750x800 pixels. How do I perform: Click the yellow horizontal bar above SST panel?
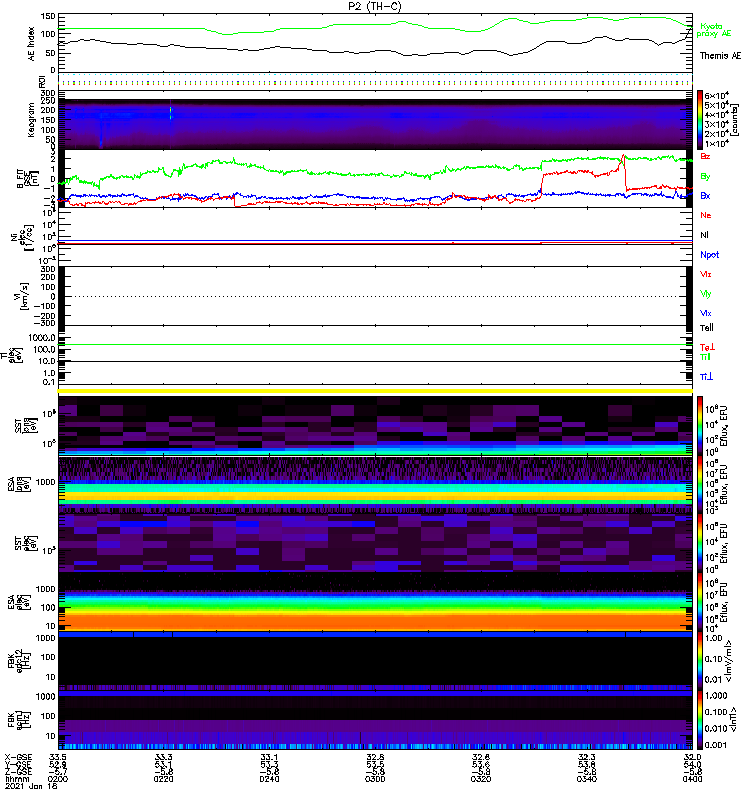(375, 391)
